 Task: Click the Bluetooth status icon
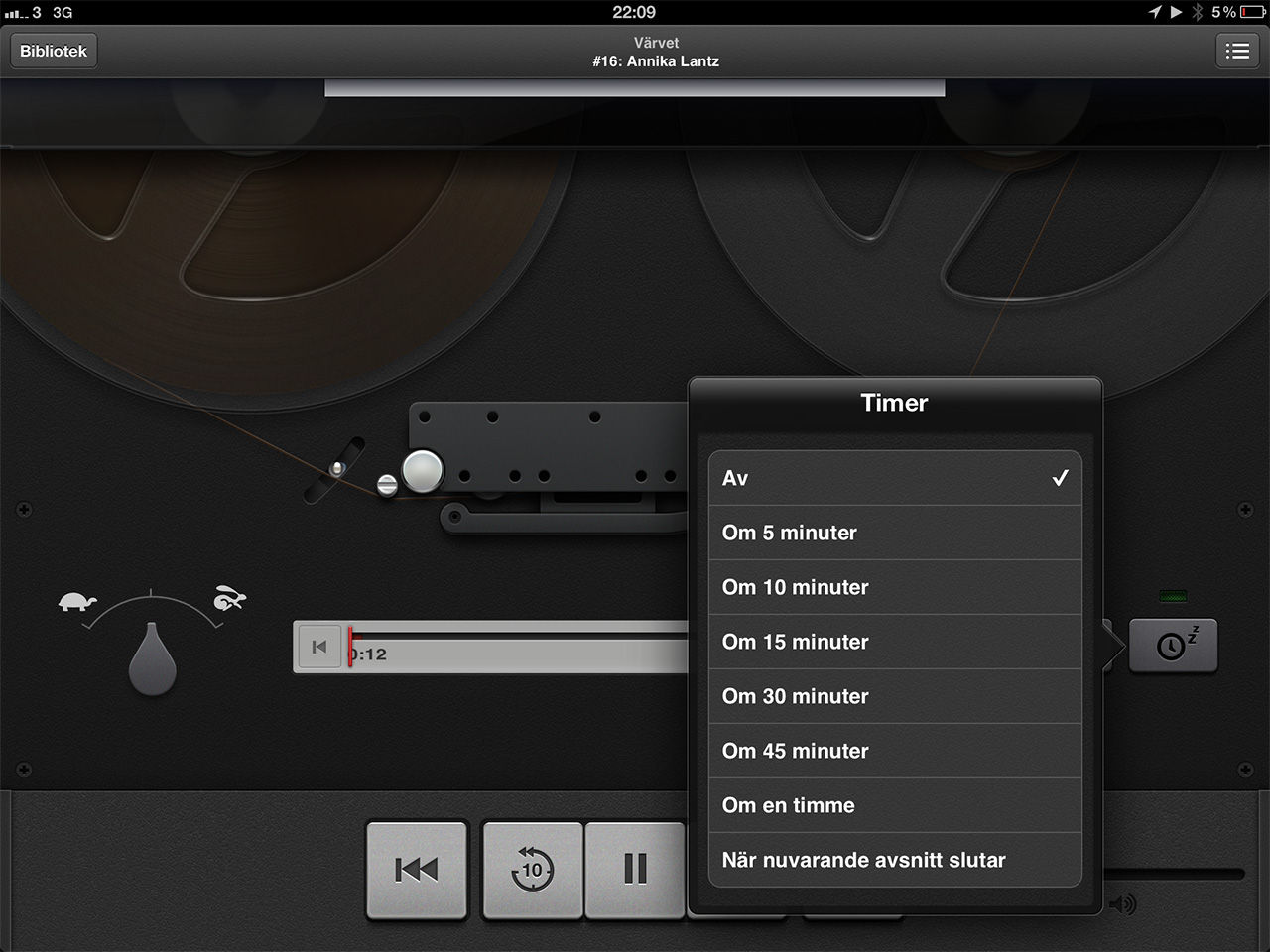tap(1198, 12)
